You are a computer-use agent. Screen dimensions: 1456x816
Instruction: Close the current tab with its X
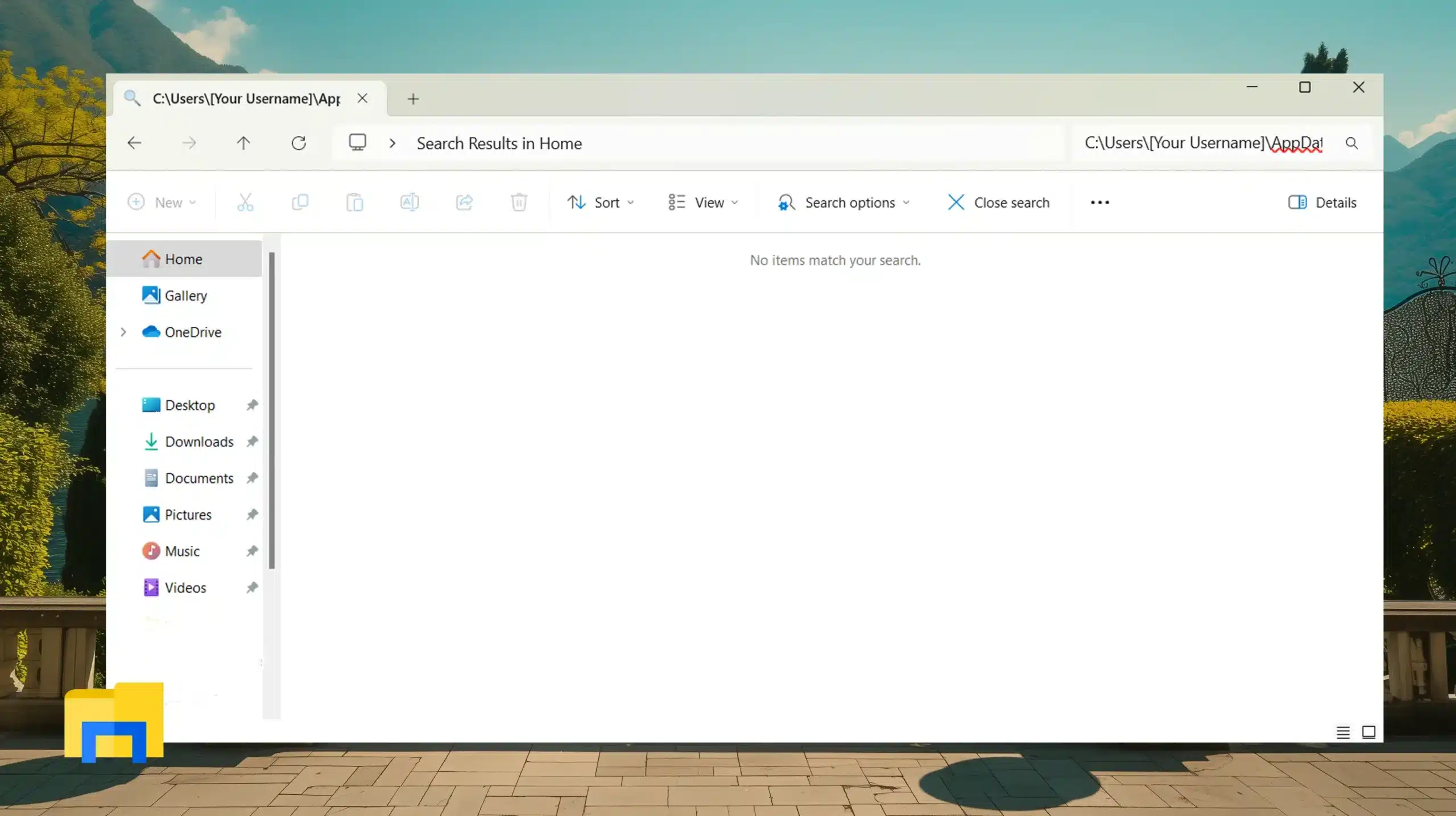[362, 98]
